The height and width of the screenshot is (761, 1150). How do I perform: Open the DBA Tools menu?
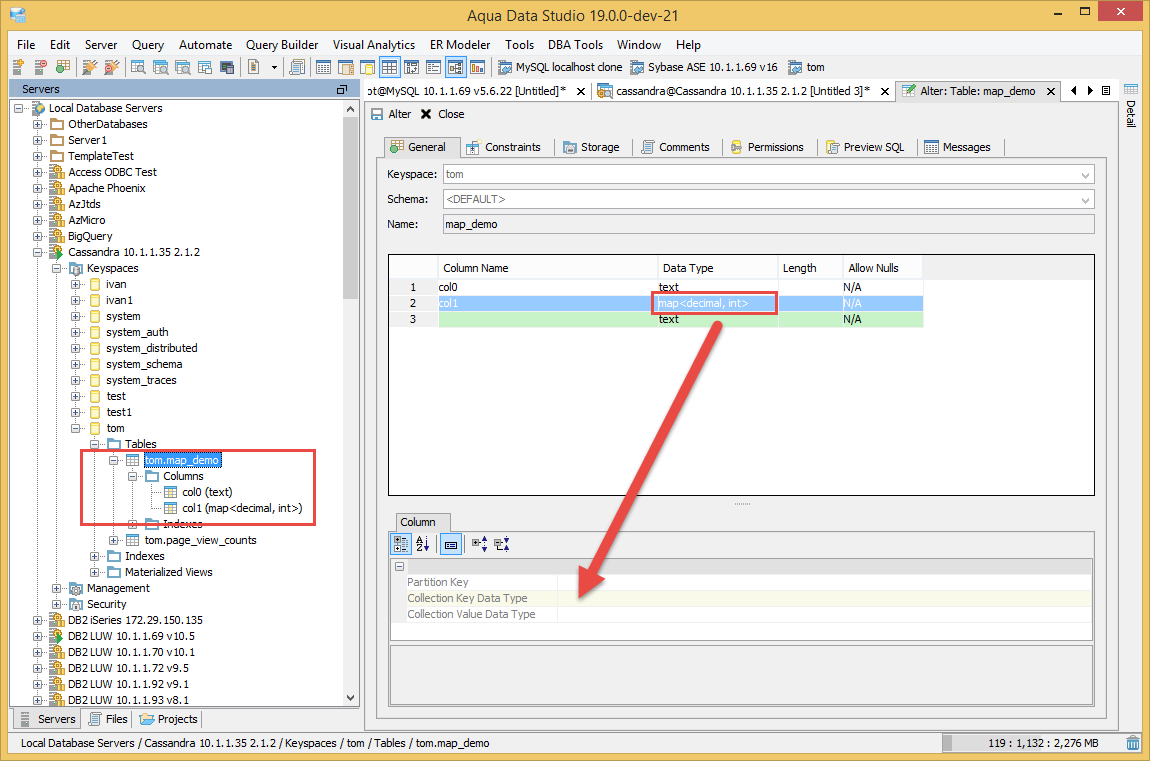tap(575, 45)
